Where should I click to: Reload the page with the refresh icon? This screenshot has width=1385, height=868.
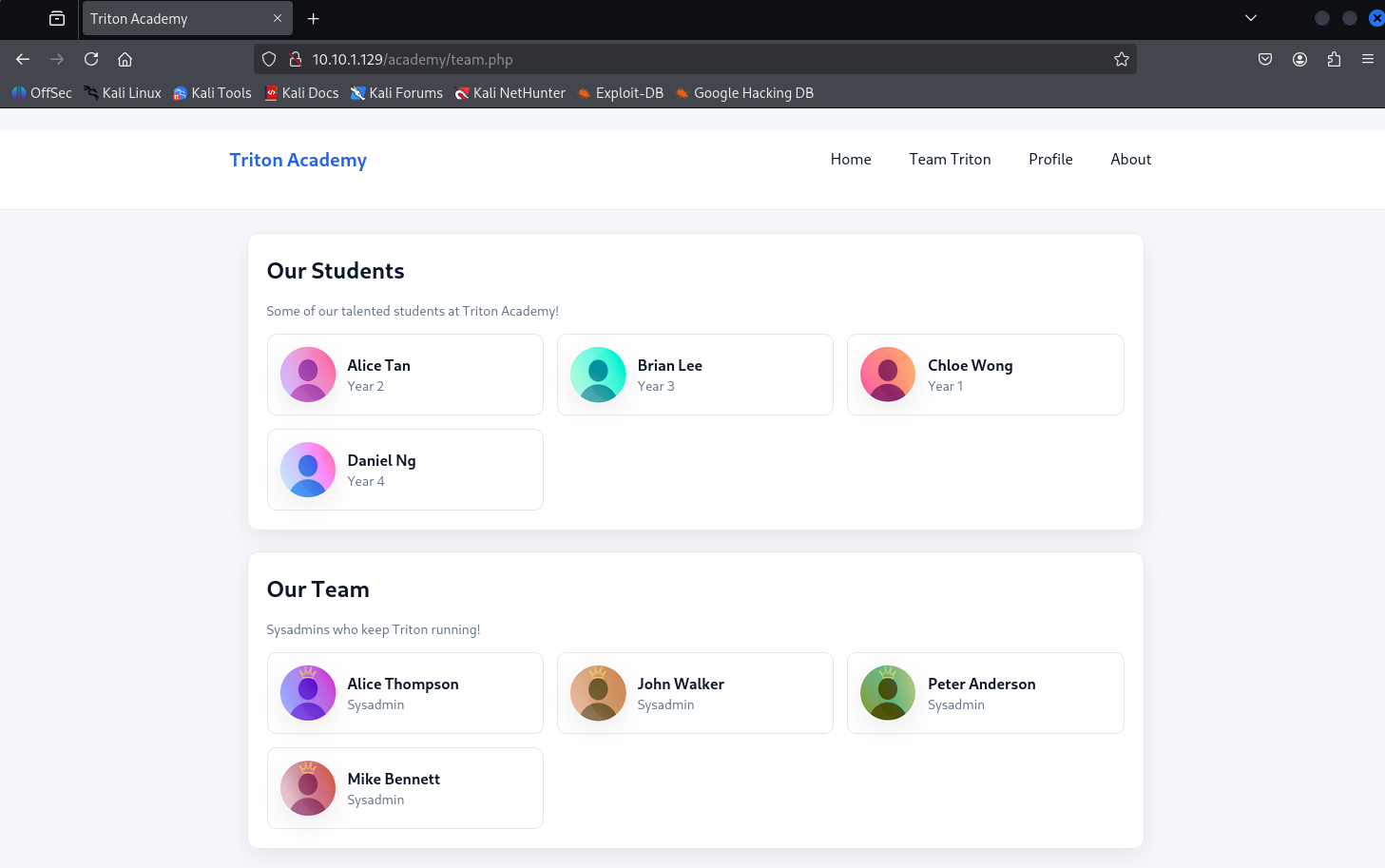pos(91,59)
